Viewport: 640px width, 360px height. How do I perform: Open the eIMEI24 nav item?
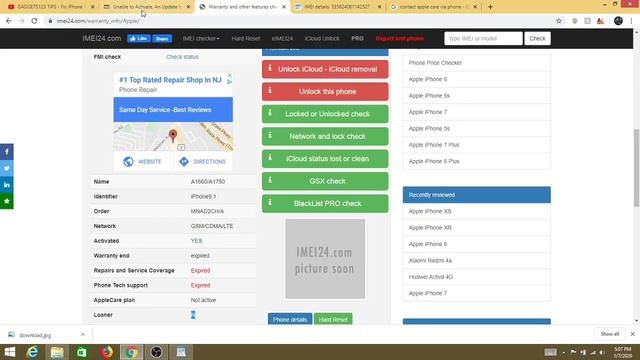click(282, 38)
